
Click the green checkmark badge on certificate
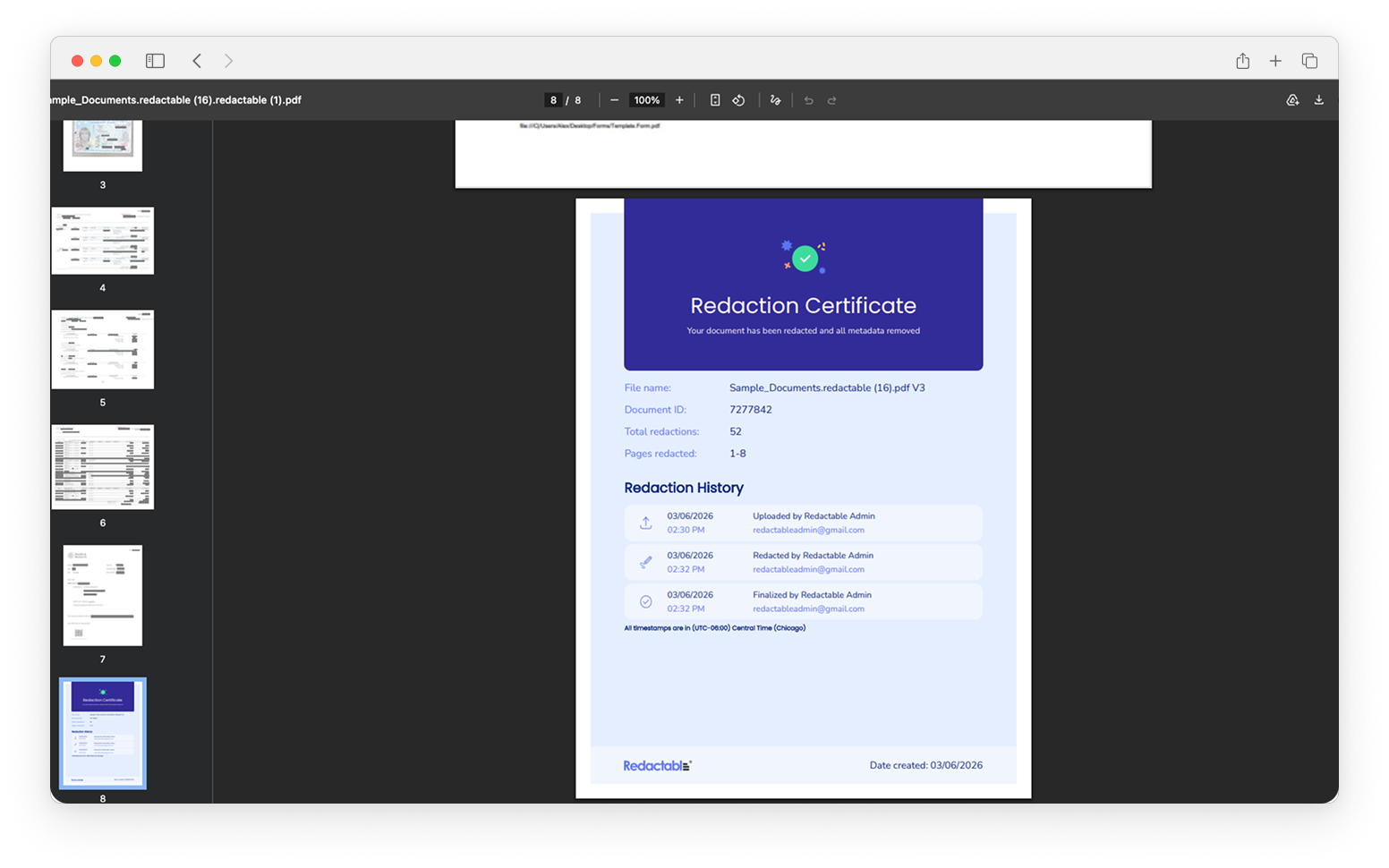[x=805, y=259]
